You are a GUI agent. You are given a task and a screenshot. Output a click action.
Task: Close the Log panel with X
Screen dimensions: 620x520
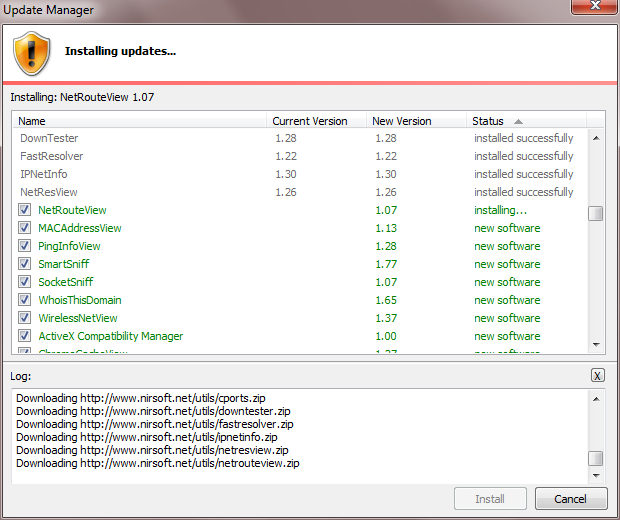597,375
